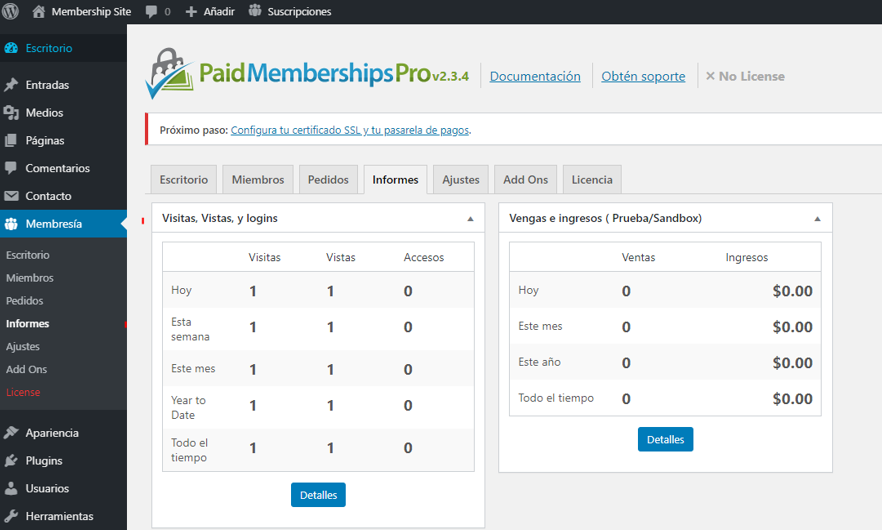Image resolution: width=883 pixels, height=530 pixels.
Task: Open Plugins in the sidebar
Action: pyautogui.click(x=44, y=460)
